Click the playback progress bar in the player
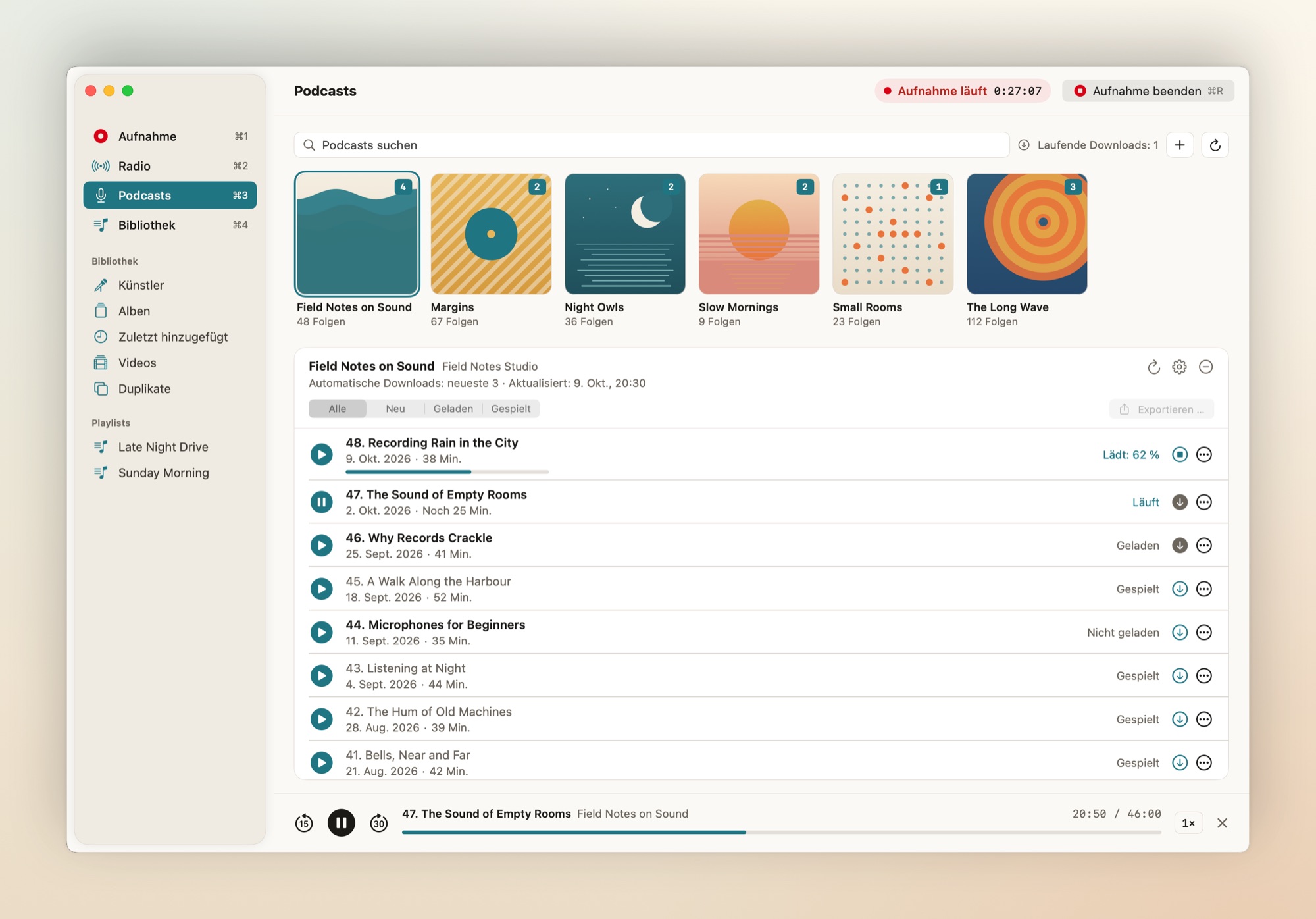This screenshot has height=919, width=1316. coord(782,833)
